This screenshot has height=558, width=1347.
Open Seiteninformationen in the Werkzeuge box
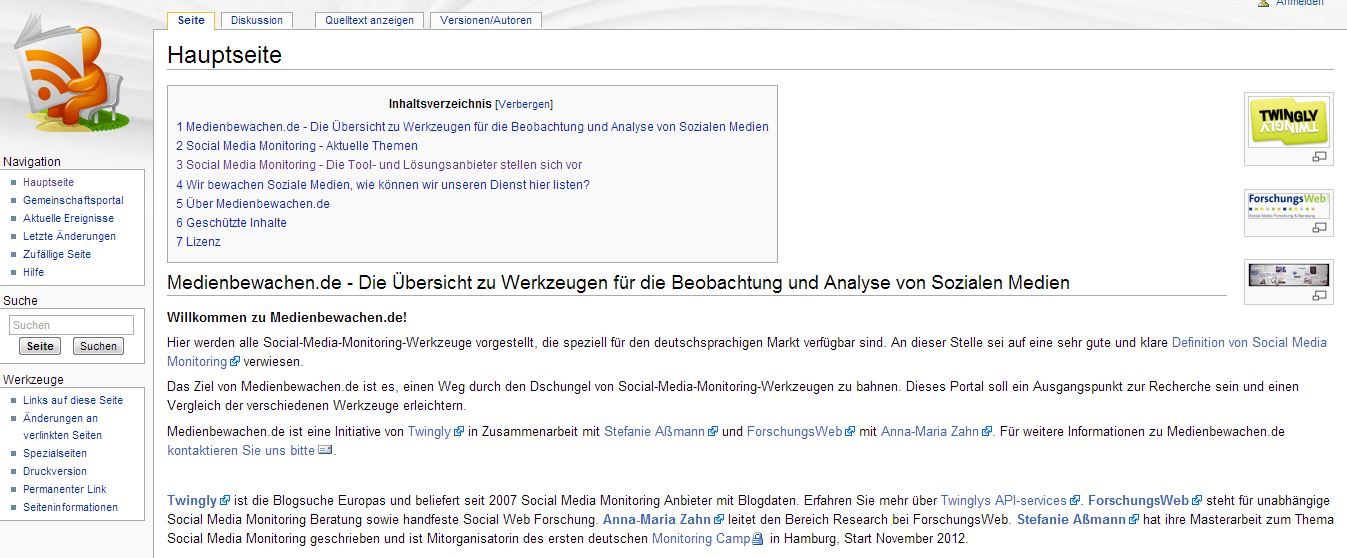click(x=70, y=507)
